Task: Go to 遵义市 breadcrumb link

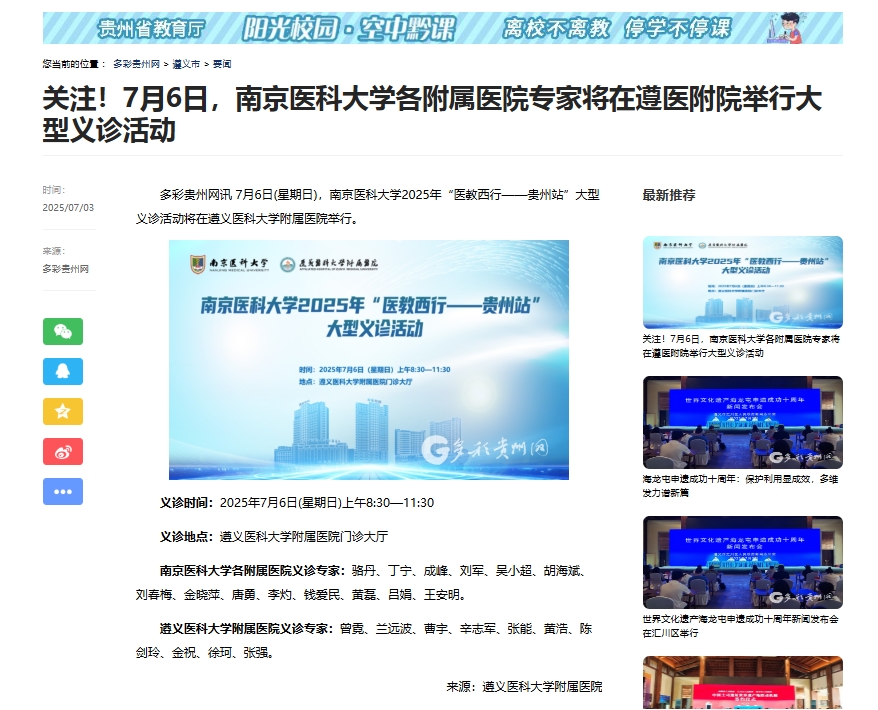Action: (186, 64)
